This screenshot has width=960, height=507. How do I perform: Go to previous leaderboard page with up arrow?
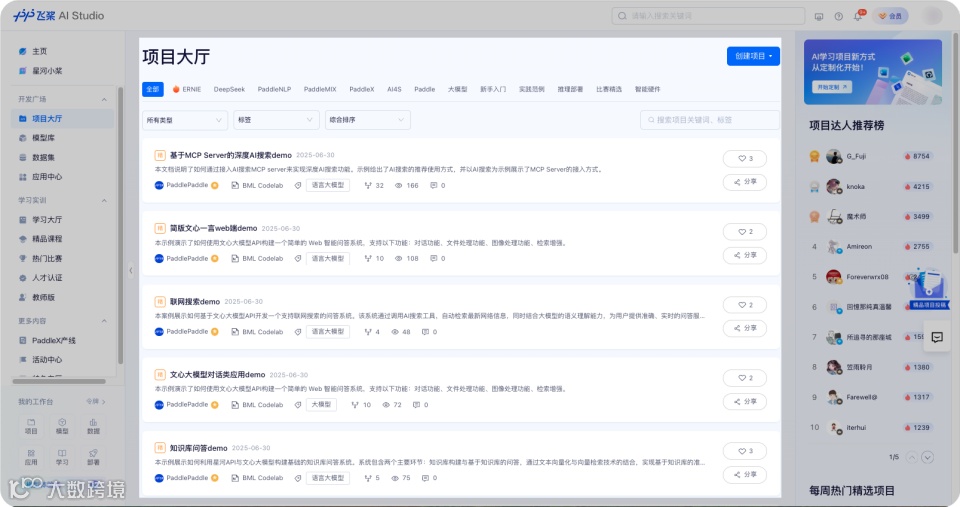(x=912, y=457)
